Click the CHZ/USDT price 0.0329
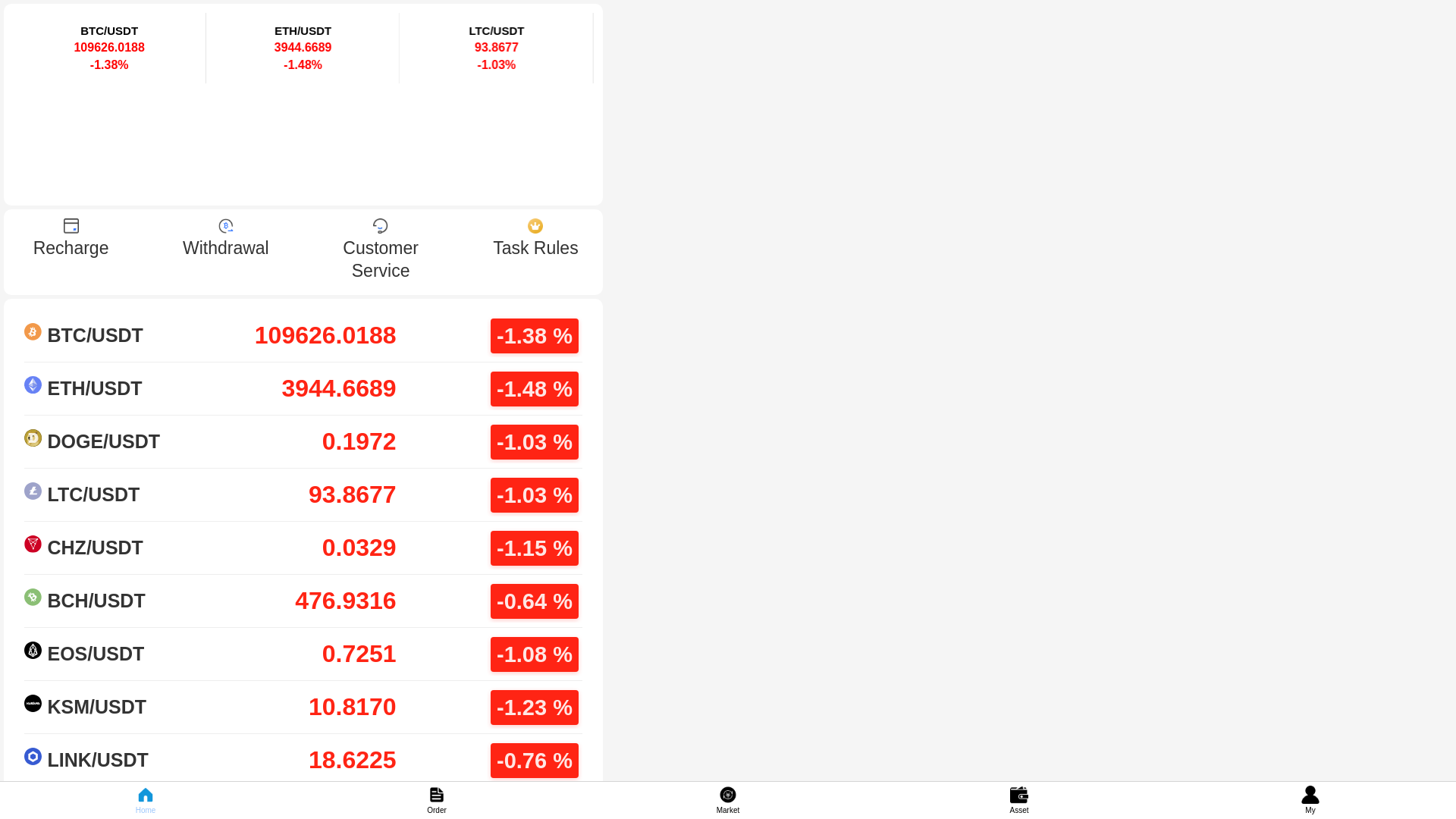This screenshot has height=819, width=1456. point(359,548)
